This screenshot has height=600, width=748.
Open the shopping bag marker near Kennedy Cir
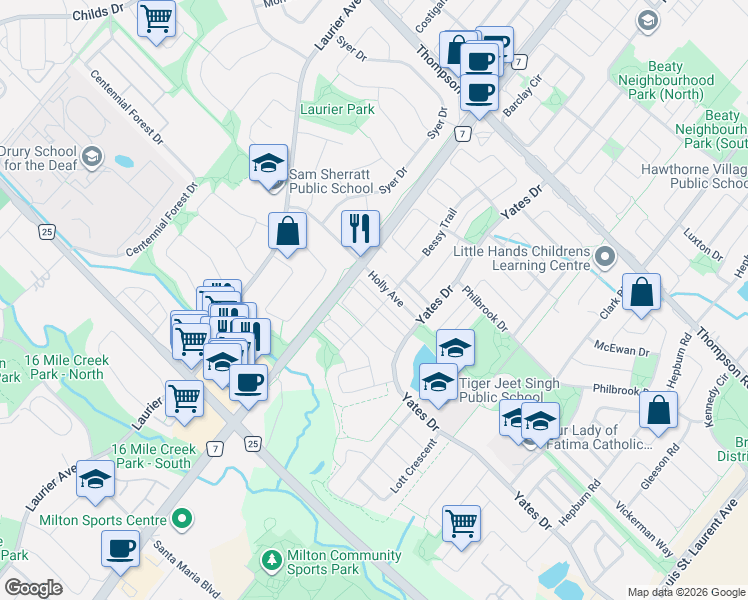pyautogui.click(x=658, y=411)
